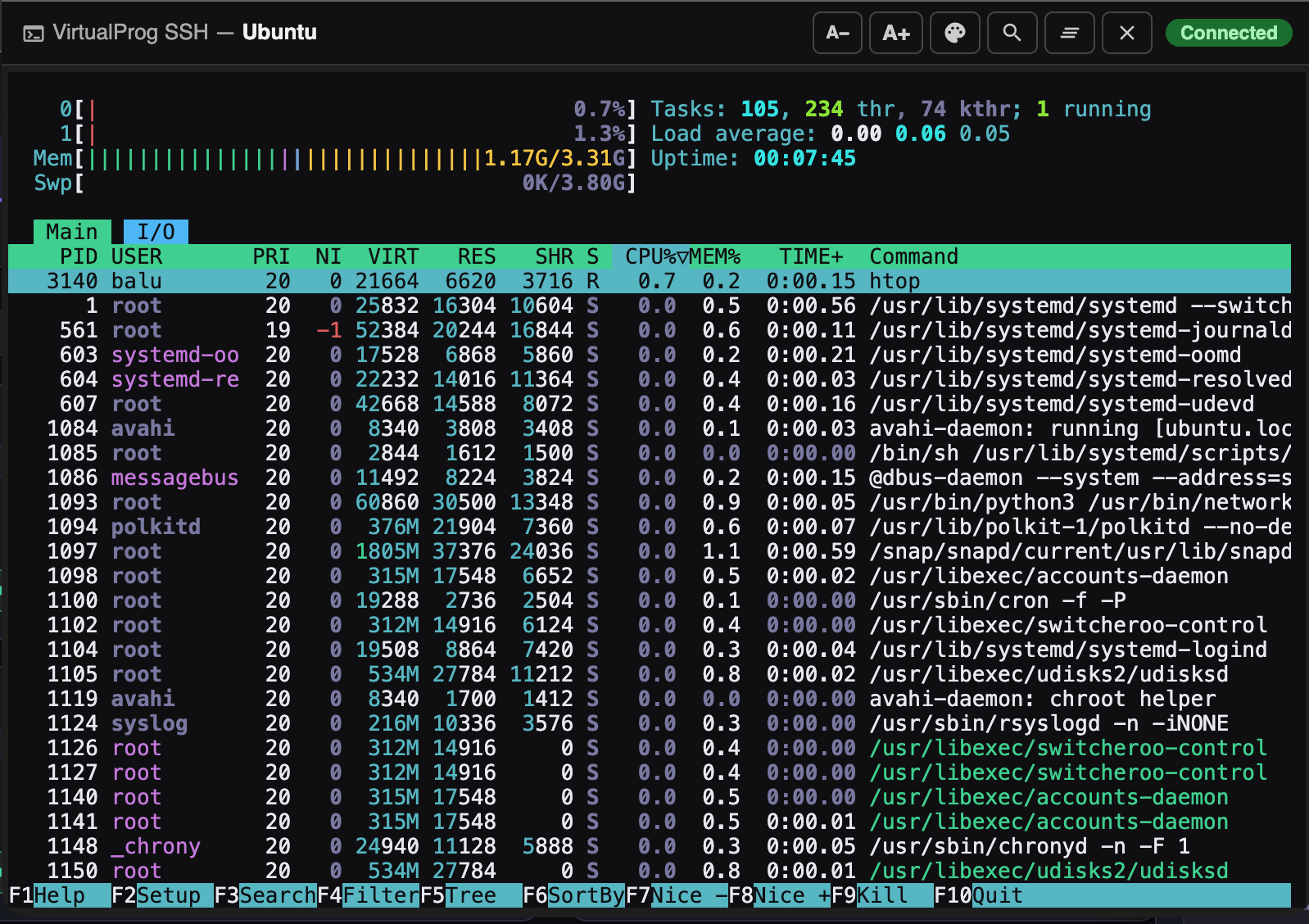The image size is (1309, 924).
Task: Click F9 Kill in the function bar
Action: 883,895
